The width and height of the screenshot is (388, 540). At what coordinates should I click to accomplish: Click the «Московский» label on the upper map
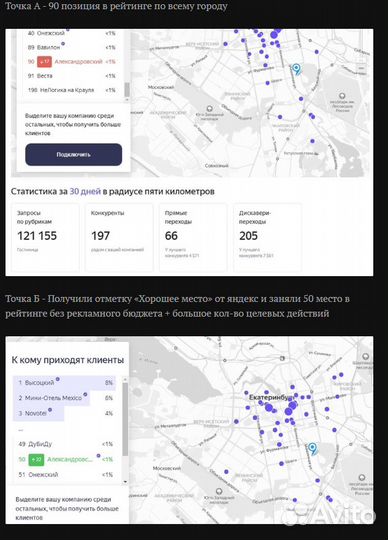coord(161,87)
